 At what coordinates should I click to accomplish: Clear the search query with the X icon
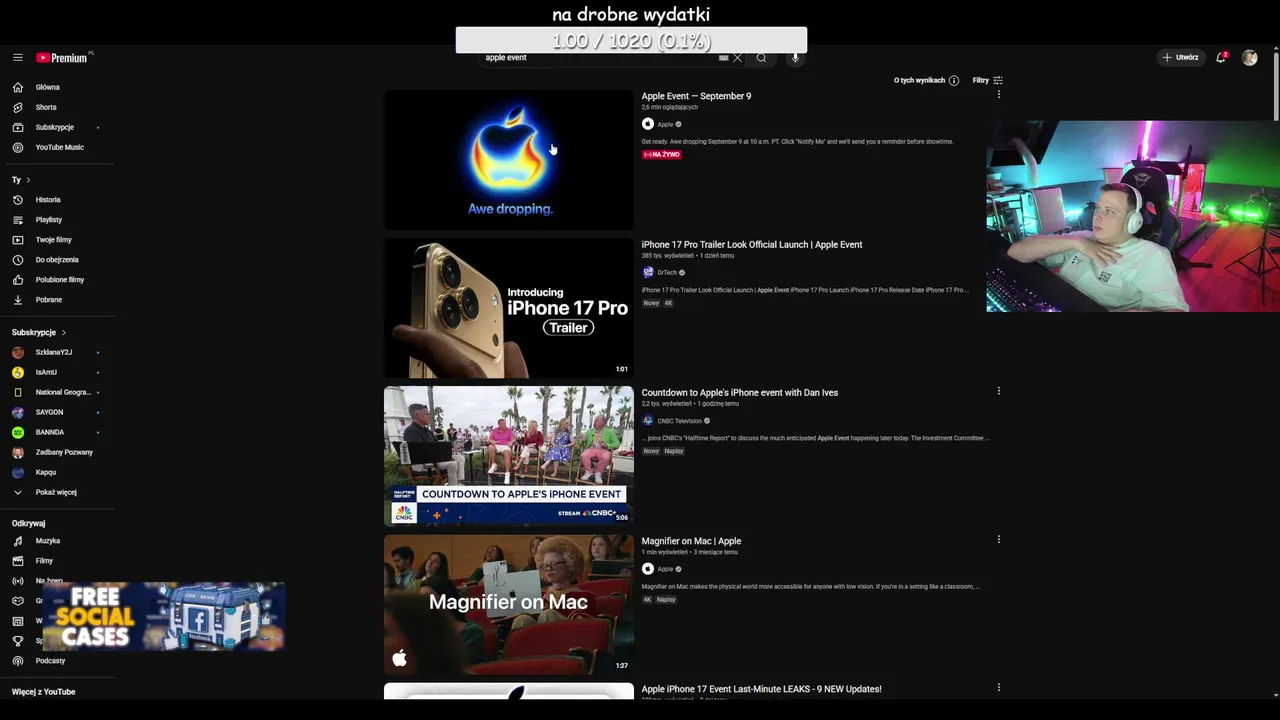click(x=738, y=58)
